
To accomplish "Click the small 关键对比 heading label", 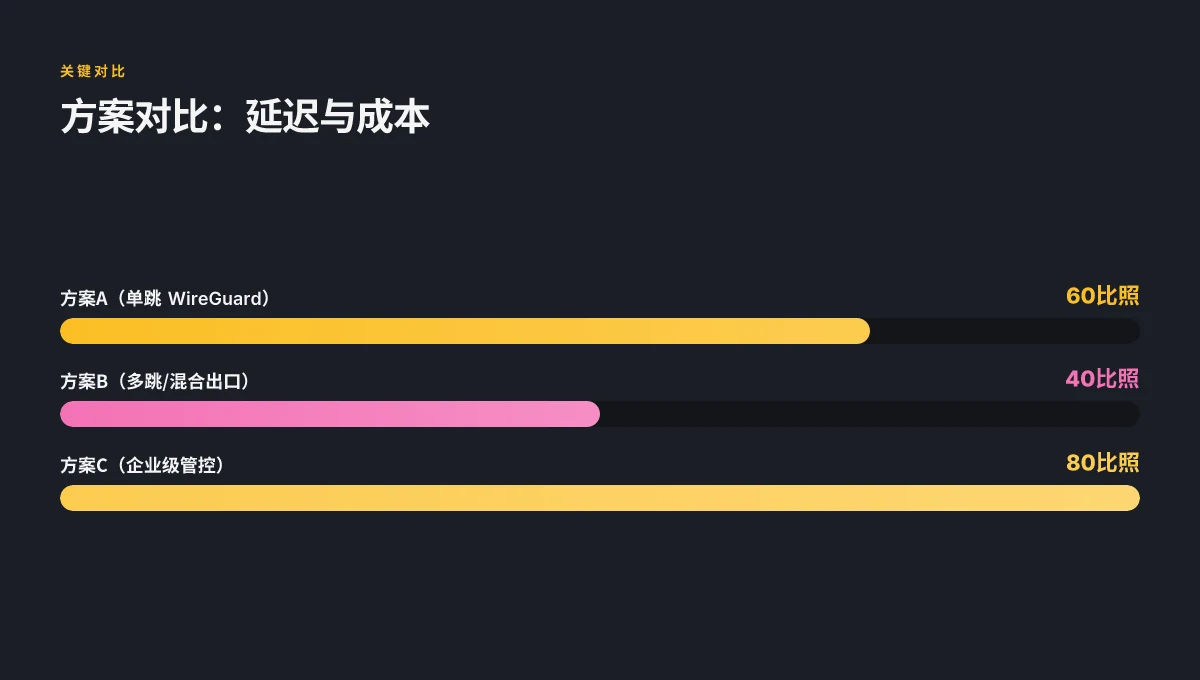I will coord(93,72).
